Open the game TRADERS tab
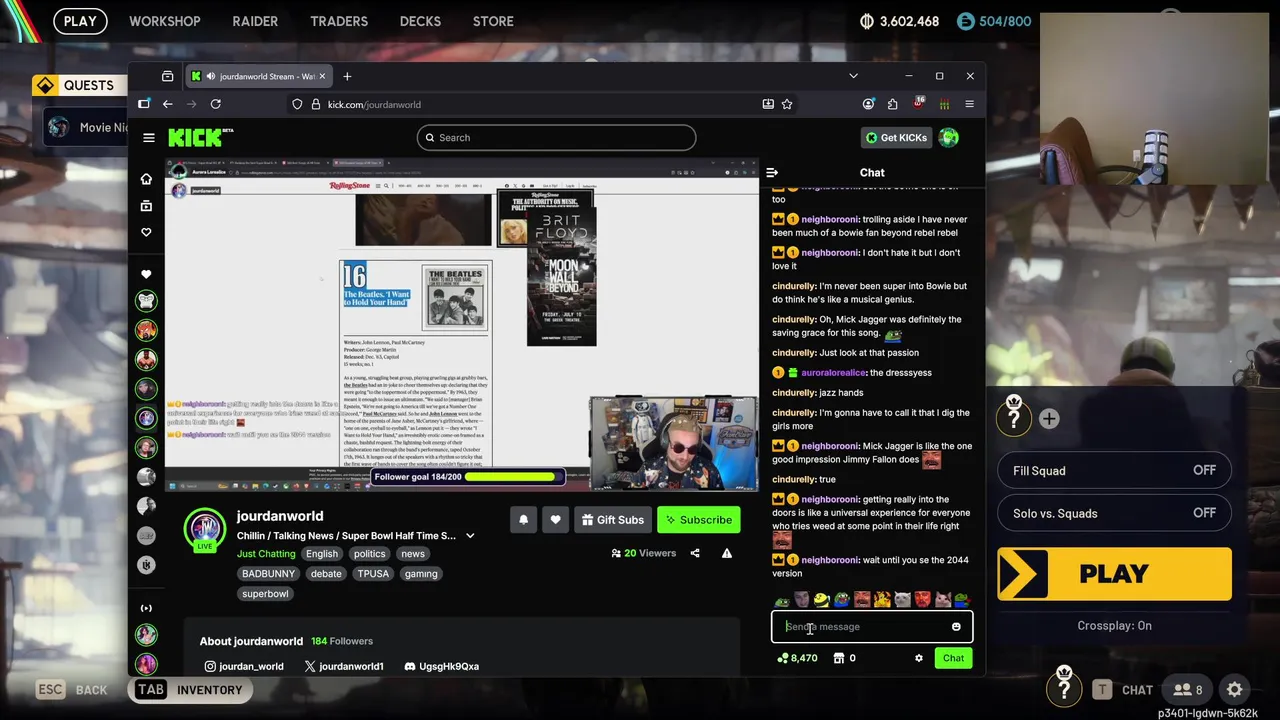This screenshot has width=1280, height=720. pos(339,21)
